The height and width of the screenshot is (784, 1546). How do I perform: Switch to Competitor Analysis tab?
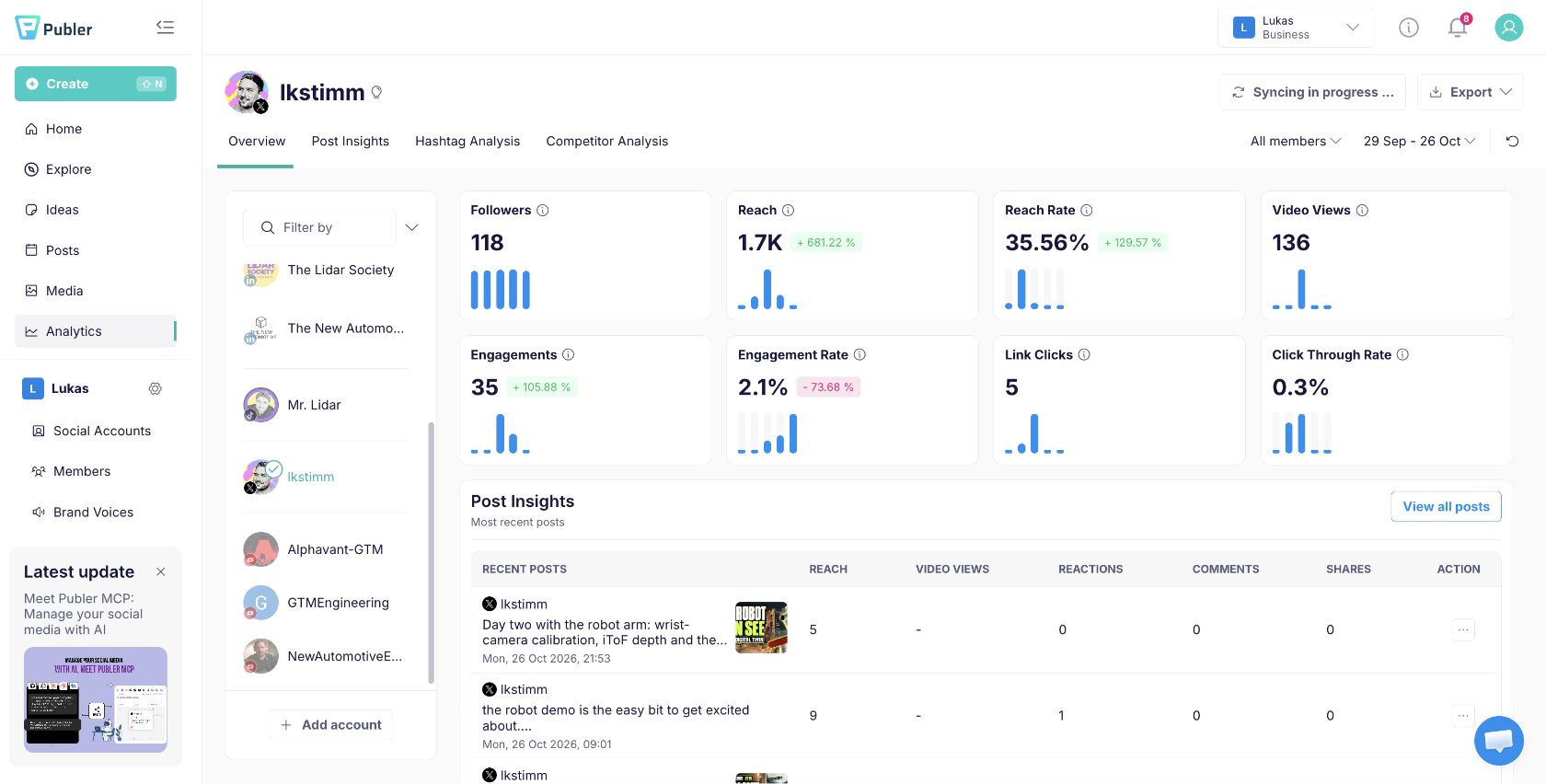click(607, 141)
